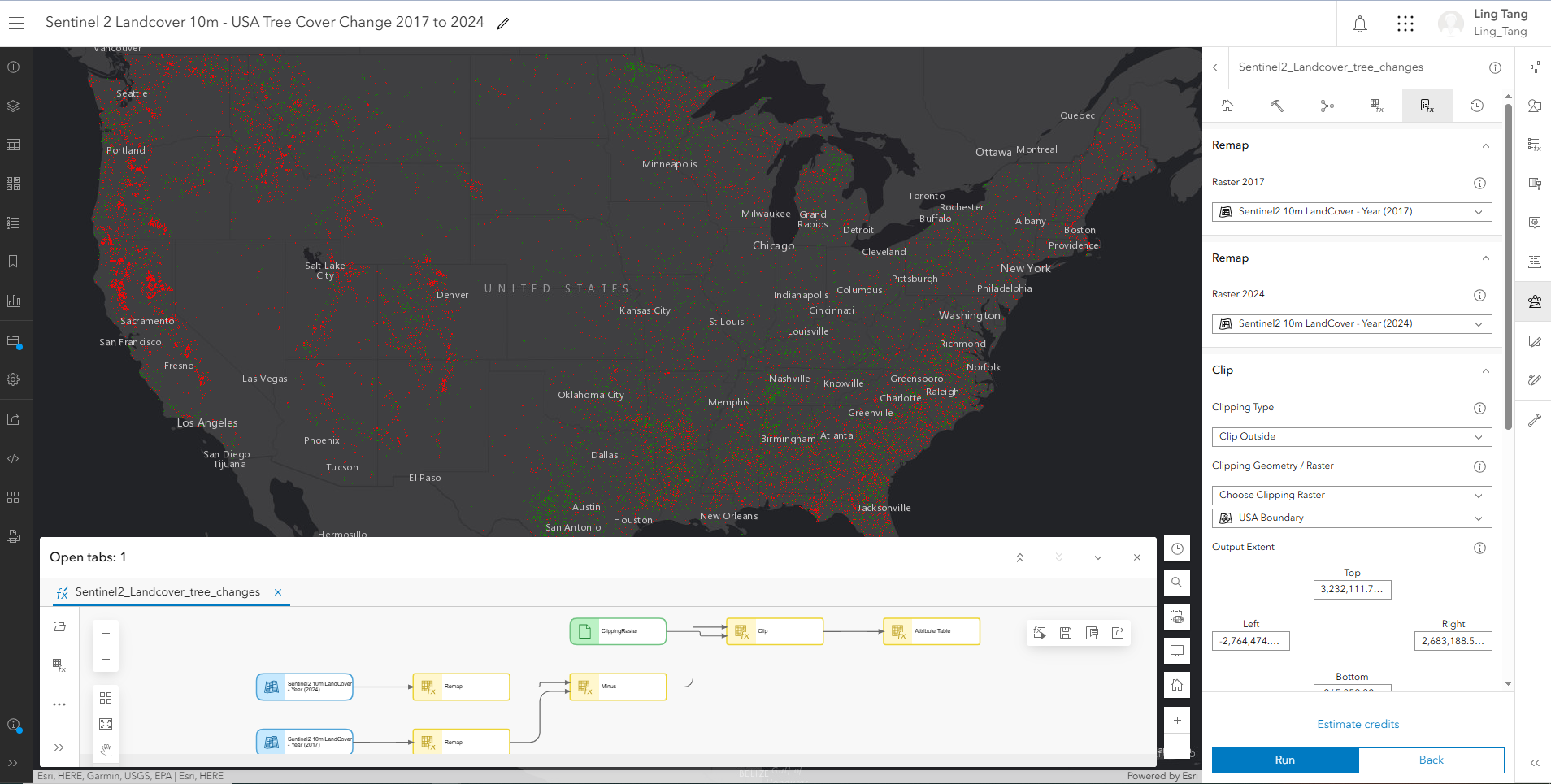1551x784 pixels.
Task: Show the Legend icon in left sidebar
Action: tap(13, 223)
